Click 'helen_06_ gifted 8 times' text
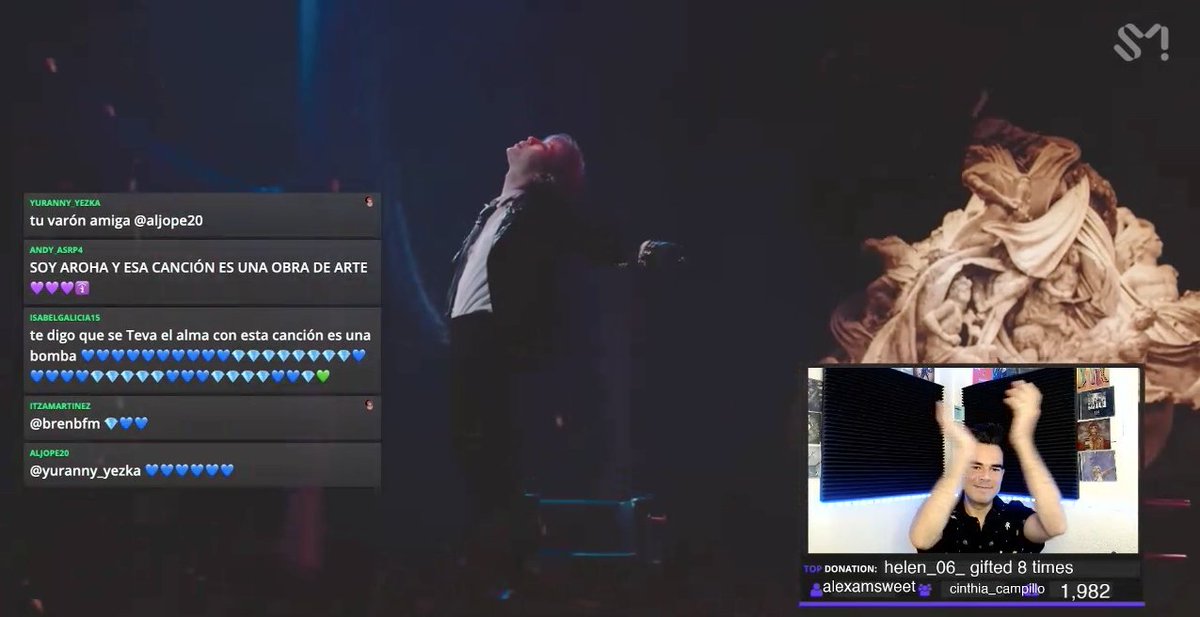Image resolution: width=1200 pixels, height=617 pixels. tap(978, 568)
